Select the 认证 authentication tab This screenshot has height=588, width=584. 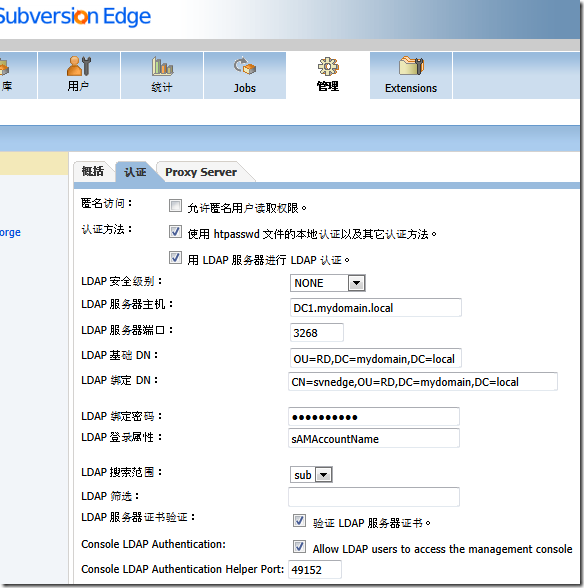pos(135,172)
